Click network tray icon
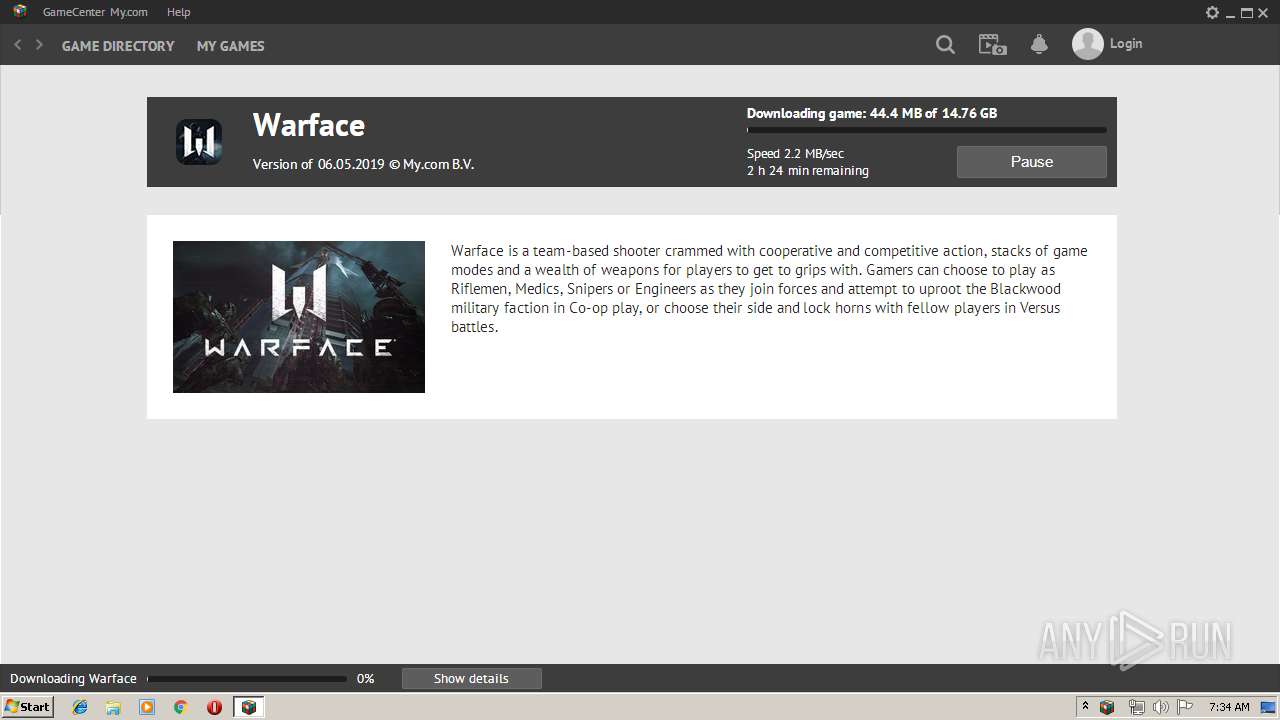 coord(1136,707)
